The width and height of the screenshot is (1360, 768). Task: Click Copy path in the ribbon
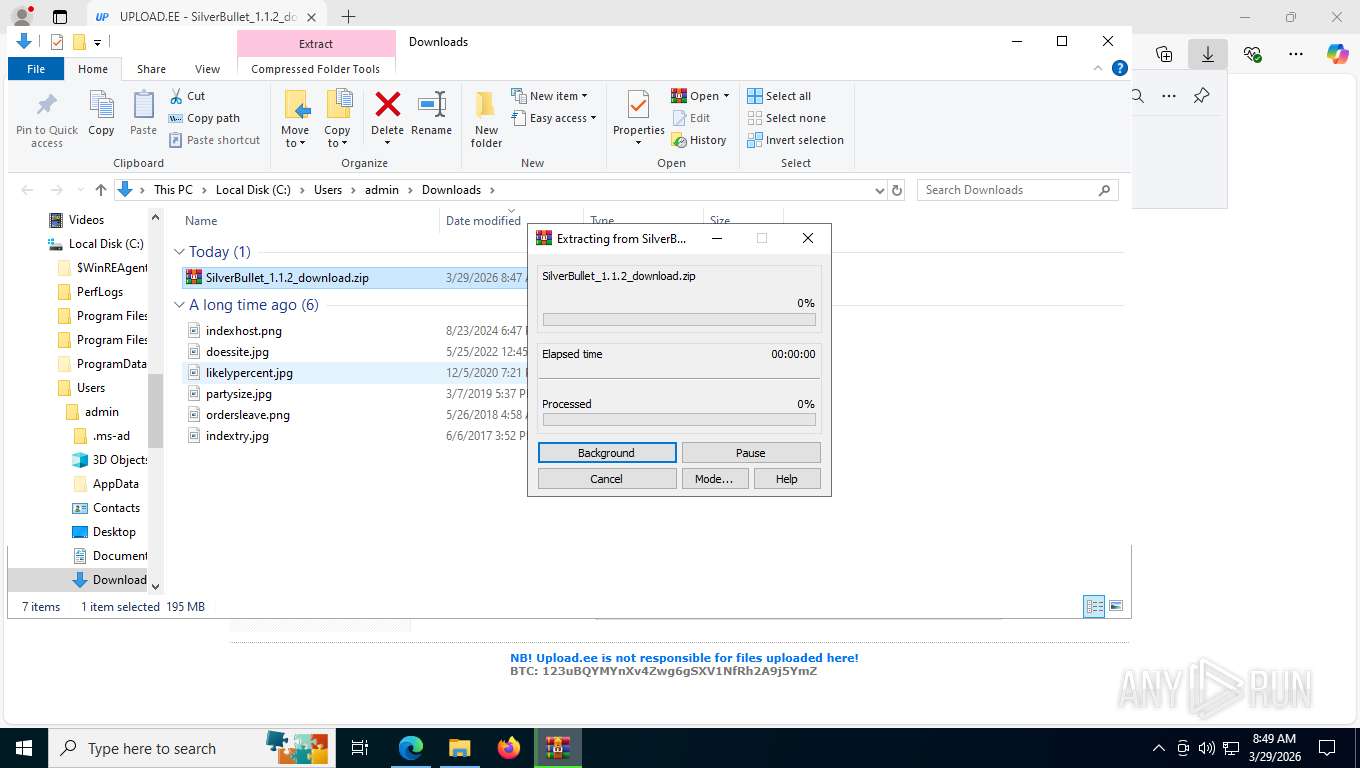(204, 118)
